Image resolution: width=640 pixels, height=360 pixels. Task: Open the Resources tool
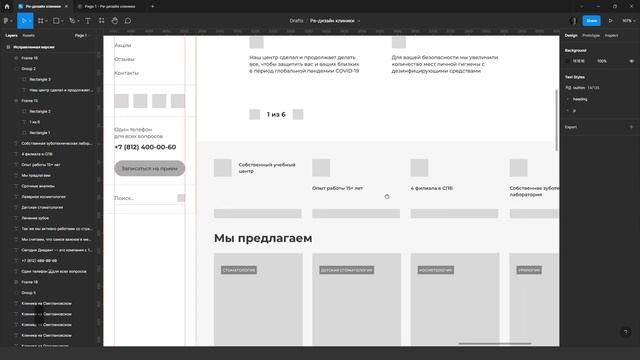[x=102, y=21]
